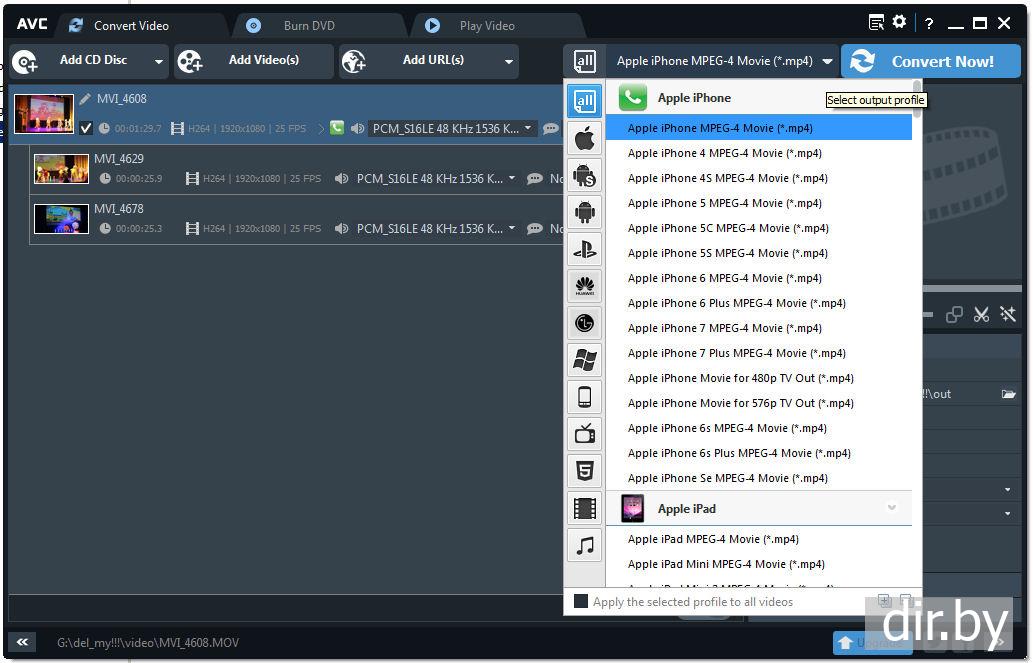Select the Windows devices category icon
Image resolution: width=1033 pixels, height=663 pixels.
pyautogui.click(x=585, y=360)
